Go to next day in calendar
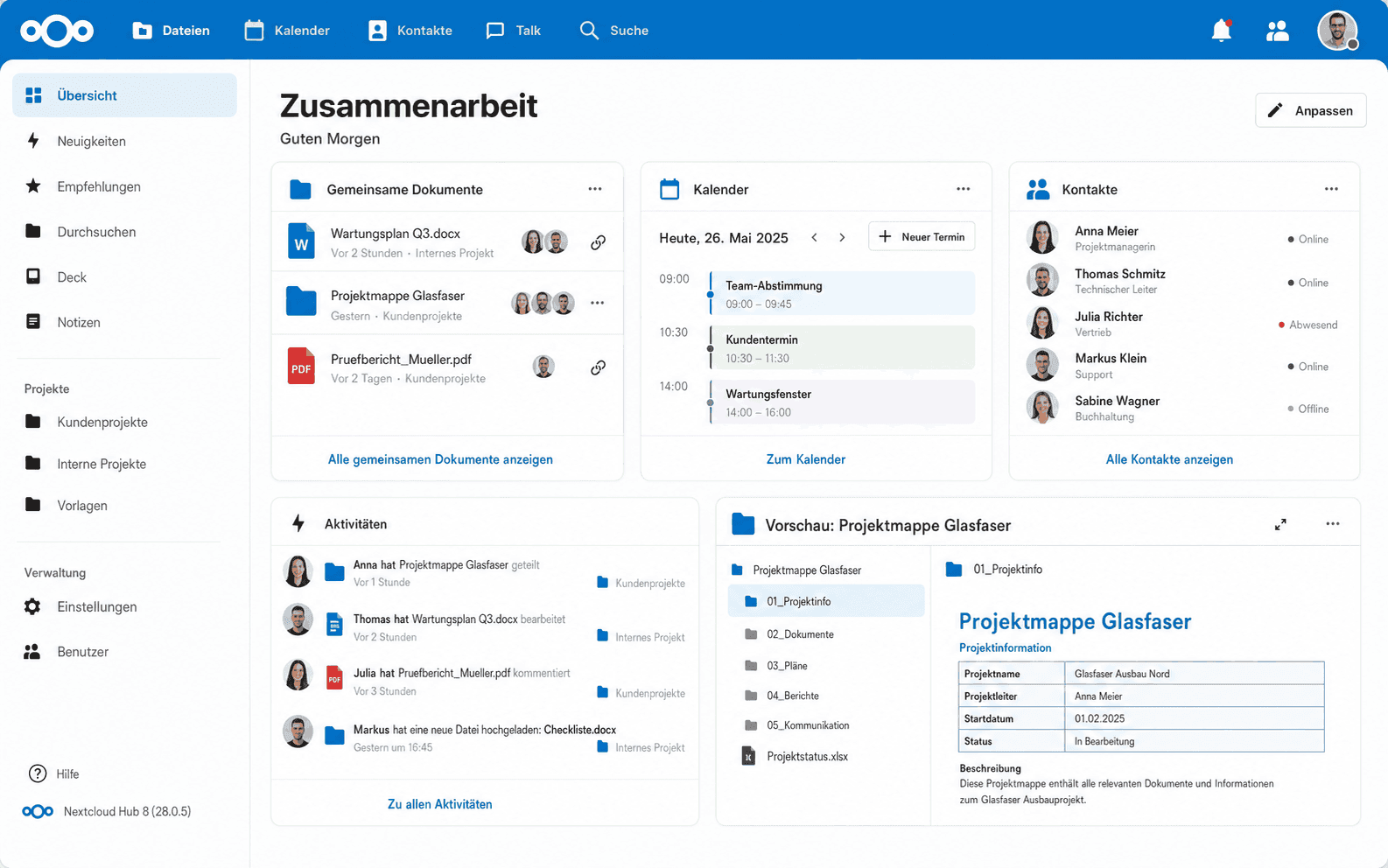 [x=842, y=238]
